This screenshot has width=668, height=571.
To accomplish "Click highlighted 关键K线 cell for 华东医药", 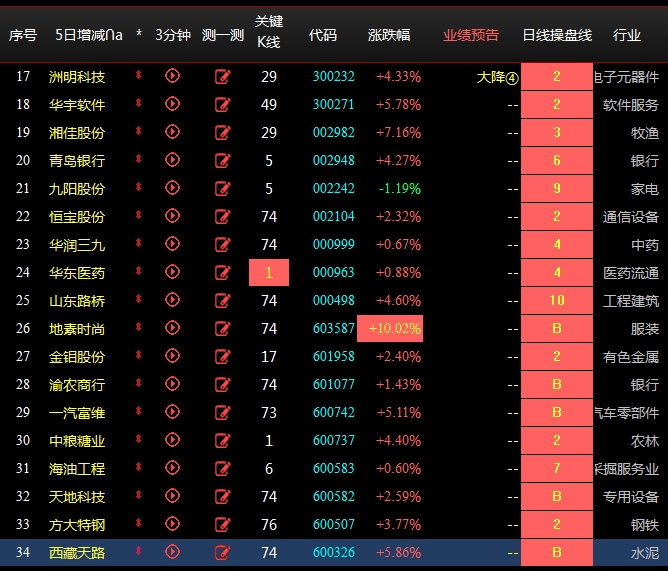I will pyautogui.click(x=269, y=272).
